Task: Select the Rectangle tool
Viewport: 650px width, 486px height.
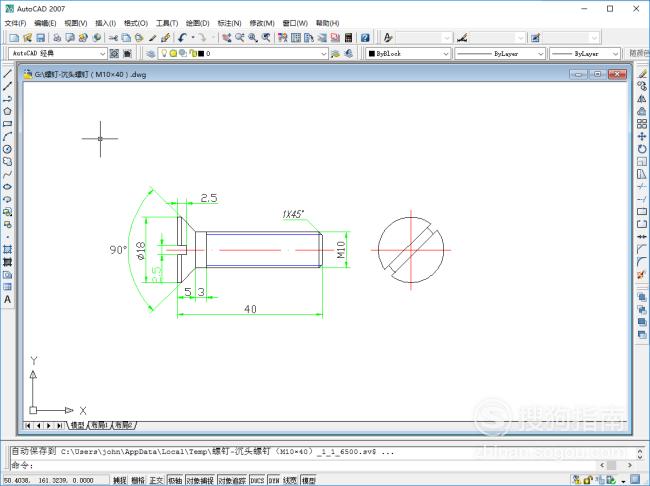Action: pyautogui.click(x=7, y=124)
